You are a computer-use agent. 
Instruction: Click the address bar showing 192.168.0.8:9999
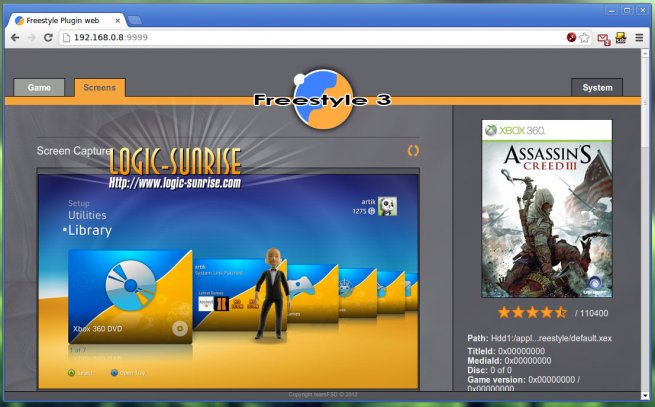pos(311,38)
